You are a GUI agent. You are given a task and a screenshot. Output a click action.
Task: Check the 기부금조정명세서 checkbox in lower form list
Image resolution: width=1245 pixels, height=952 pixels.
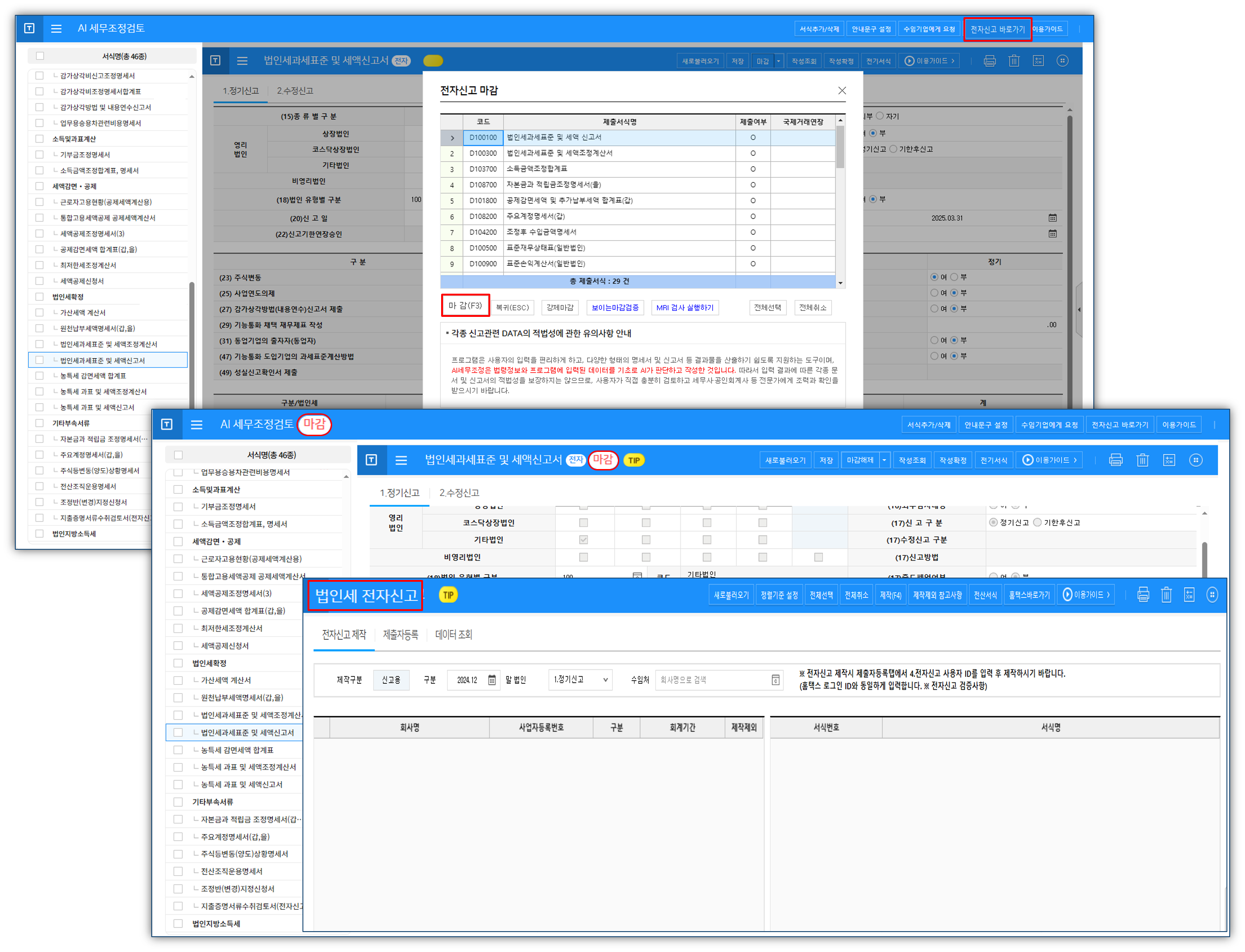pos(179,507)
